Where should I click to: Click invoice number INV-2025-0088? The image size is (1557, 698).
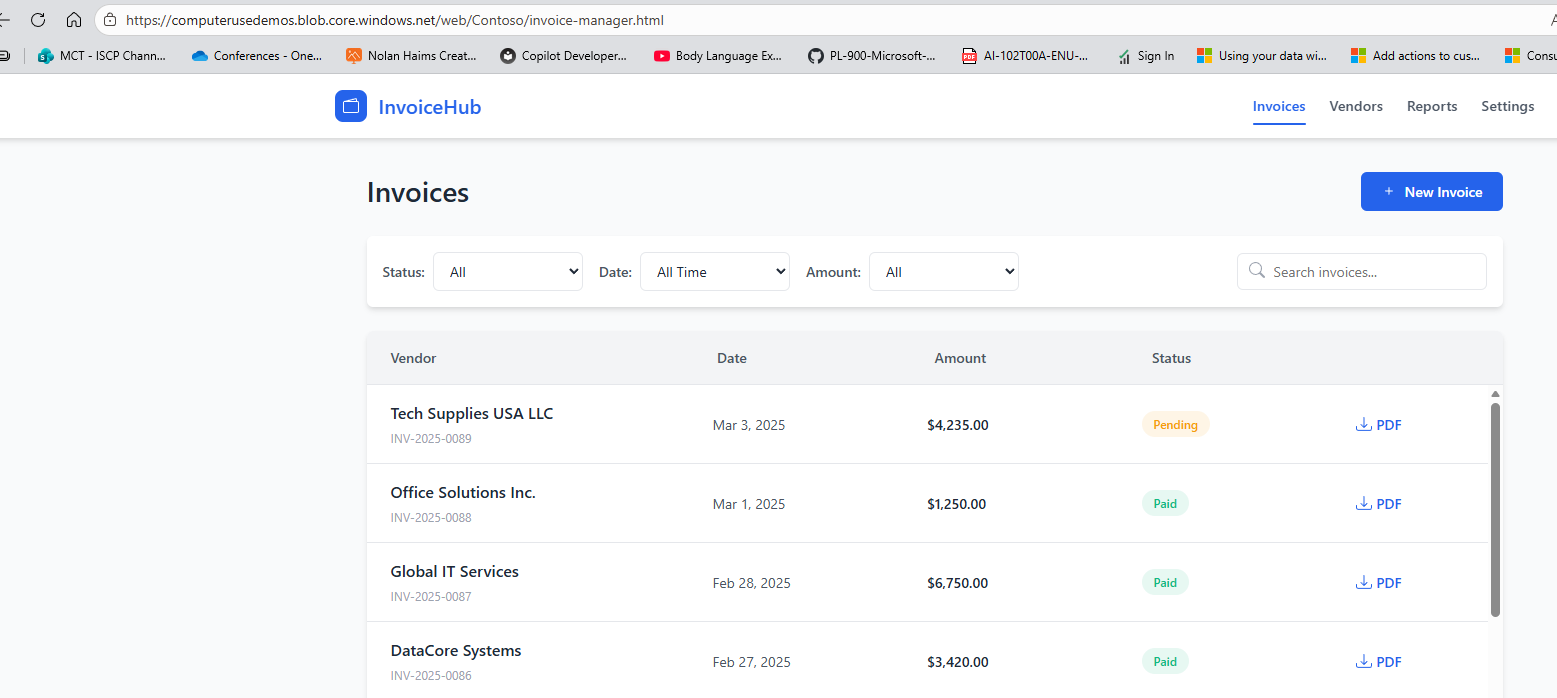coord(431,518)
